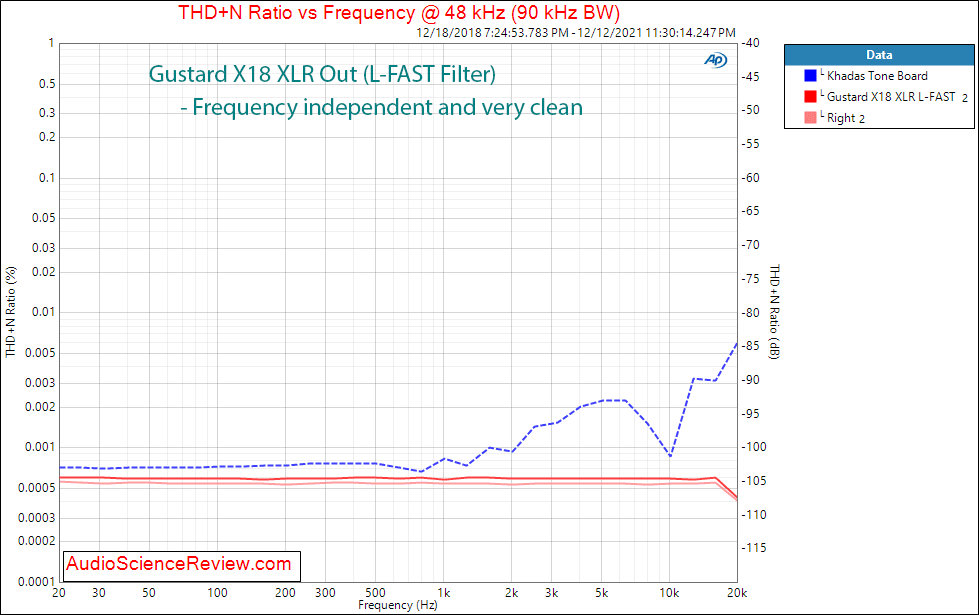The height and width of the screenshot is (615, 979).
Task: Click the -100 dB tick label
Action: pos(754,447)
